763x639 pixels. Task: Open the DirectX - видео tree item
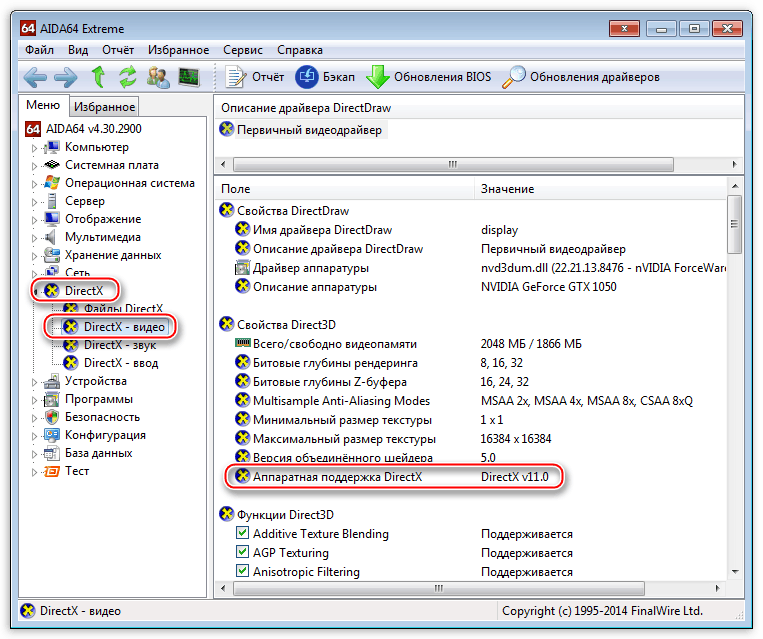[115, 327]
